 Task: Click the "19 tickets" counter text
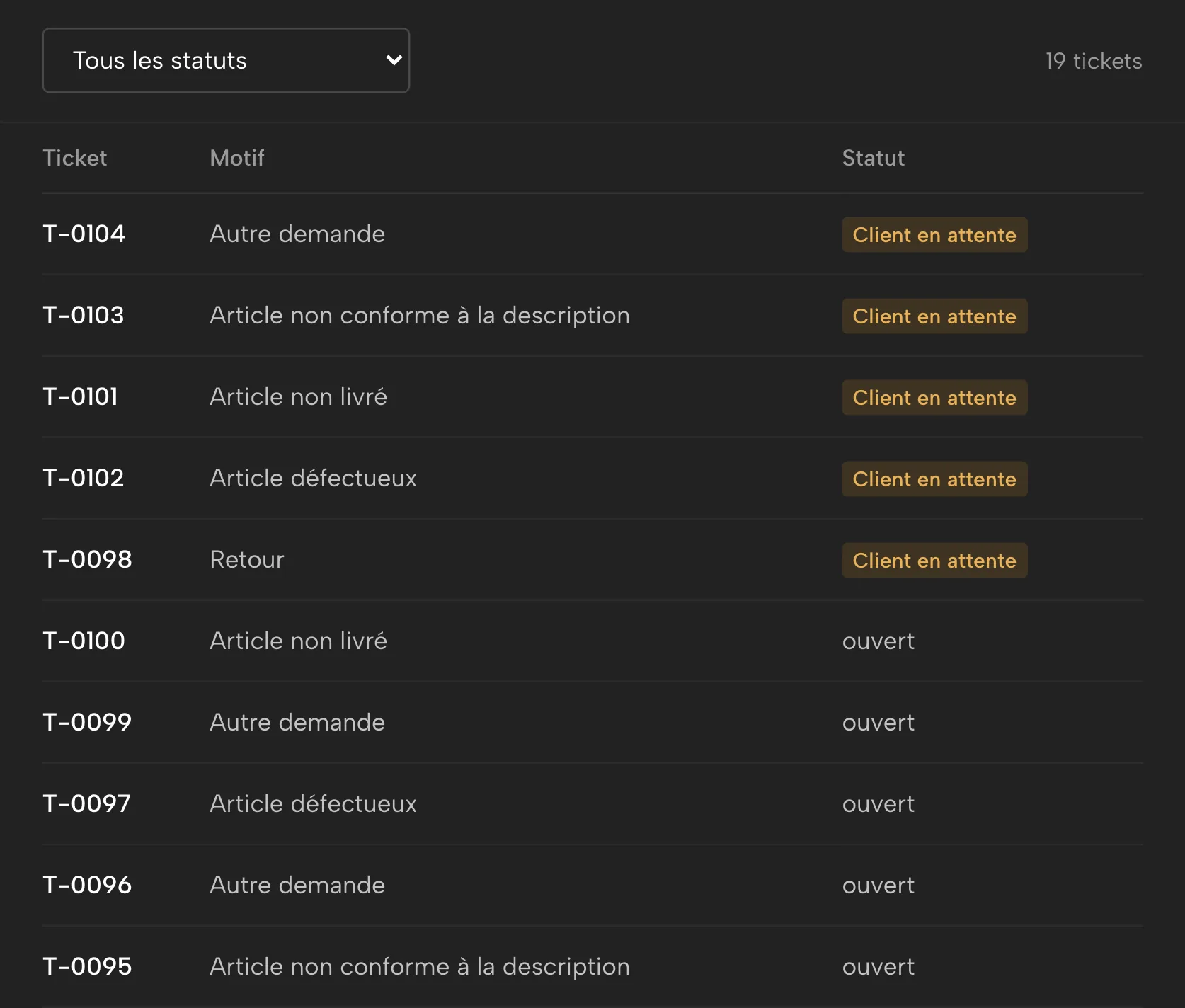1094,61
